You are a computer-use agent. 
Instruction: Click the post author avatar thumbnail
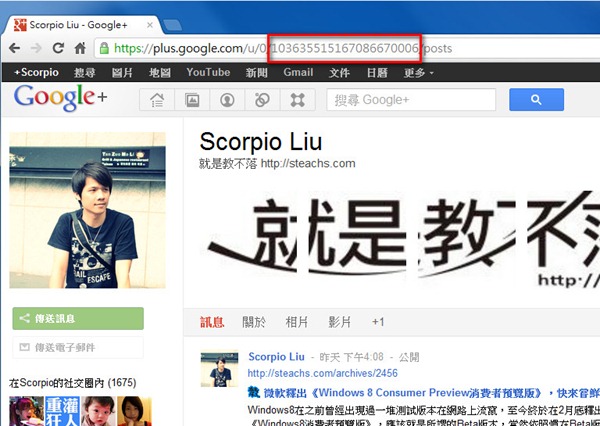(220, 370)
